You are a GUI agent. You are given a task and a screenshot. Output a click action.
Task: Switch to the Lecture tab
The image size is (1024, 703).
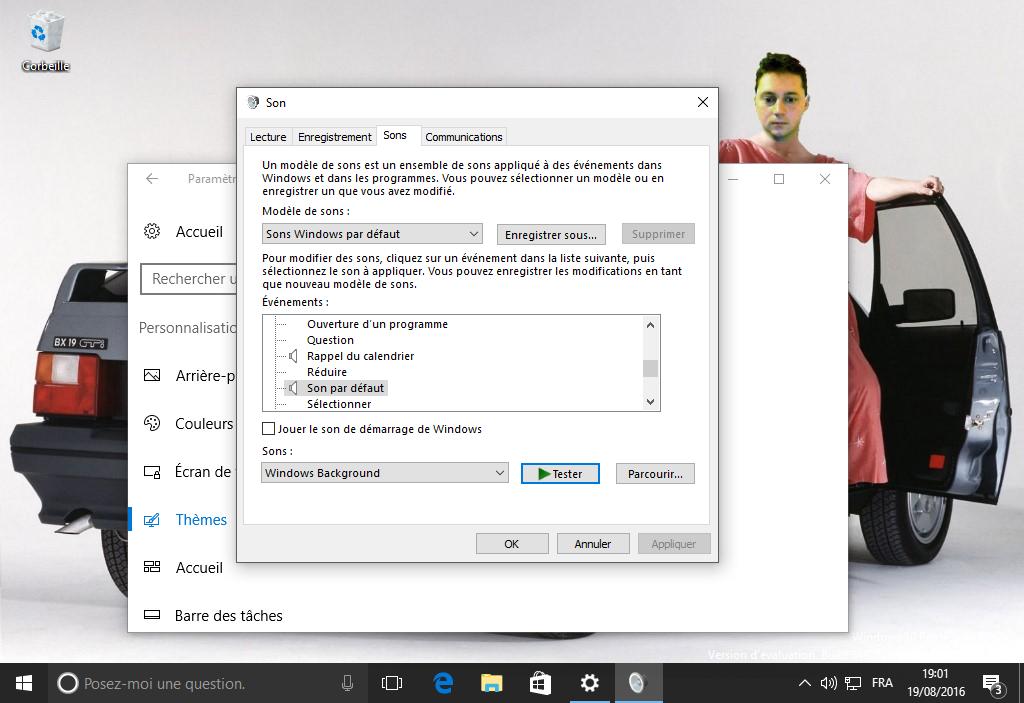[268, 137]
